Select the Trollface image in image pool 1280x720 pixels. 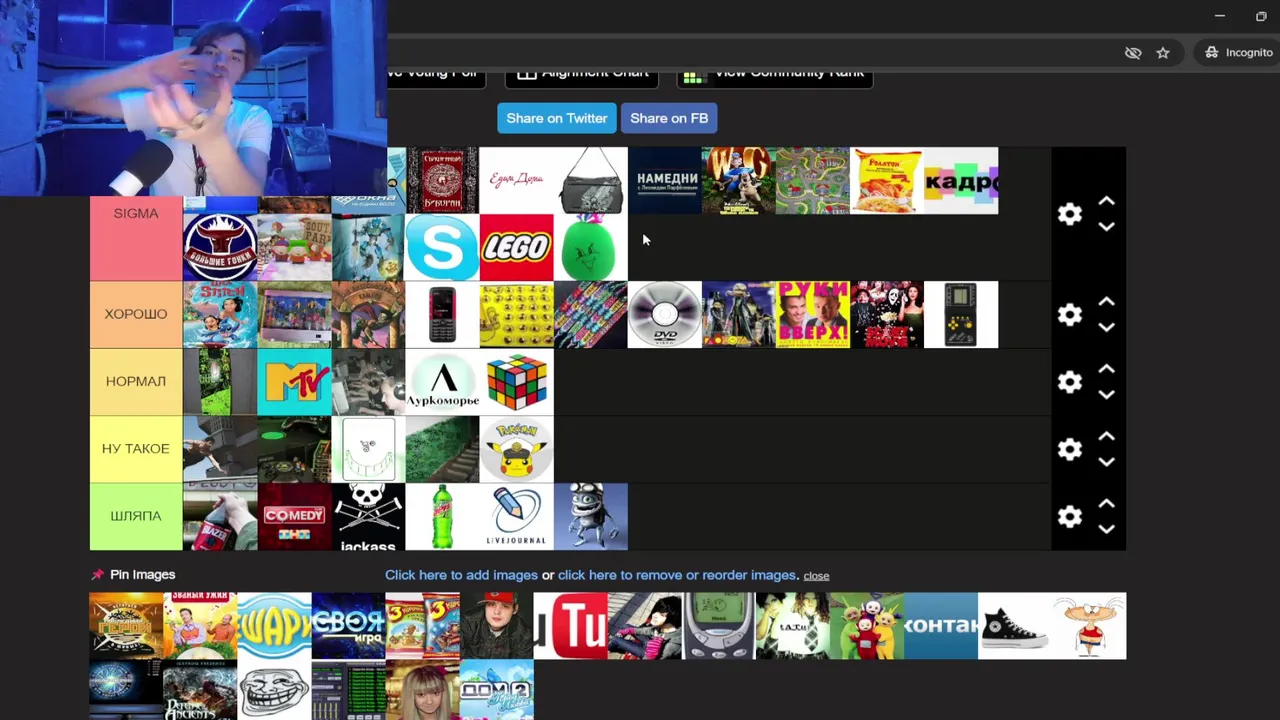coord(274,690)
